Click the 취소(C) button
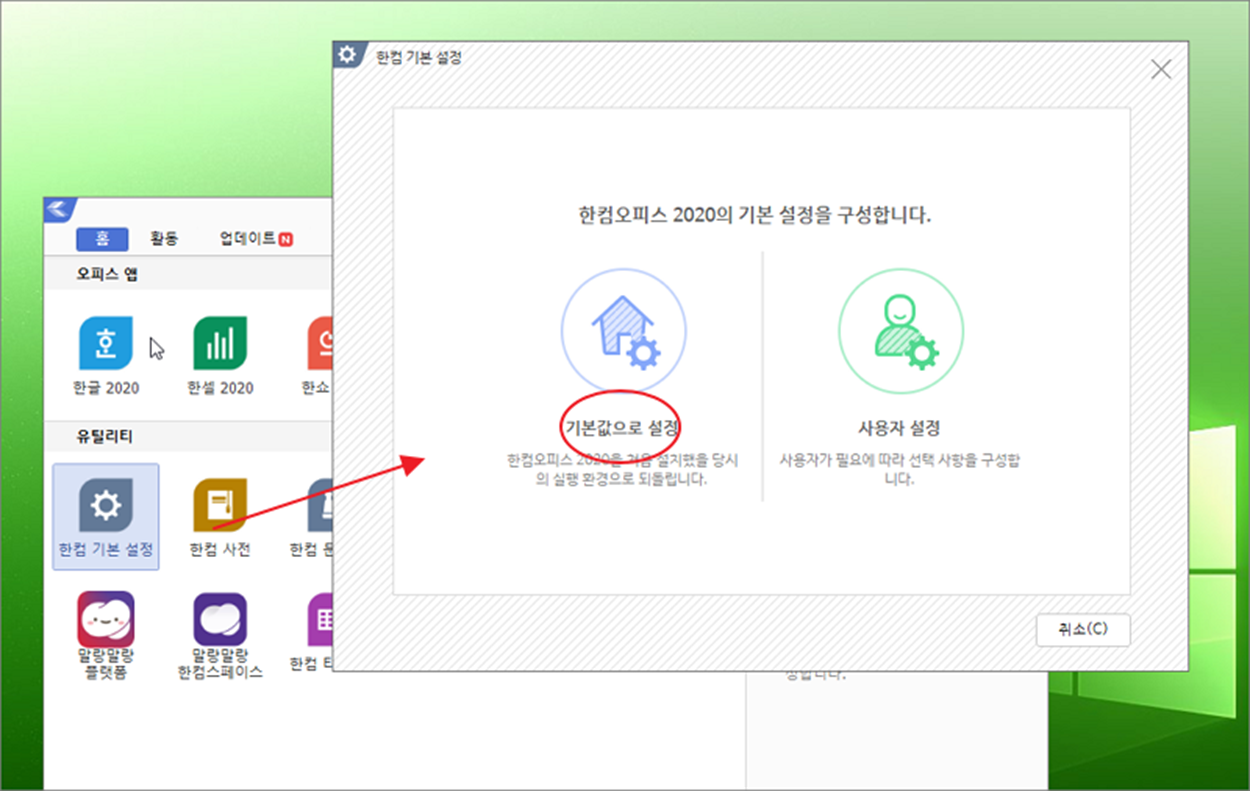 (x=1083, y=630)
